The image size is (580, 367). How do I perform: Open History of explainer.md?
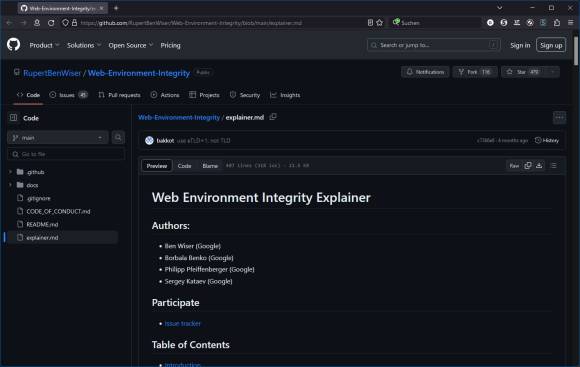pos(547,140)
